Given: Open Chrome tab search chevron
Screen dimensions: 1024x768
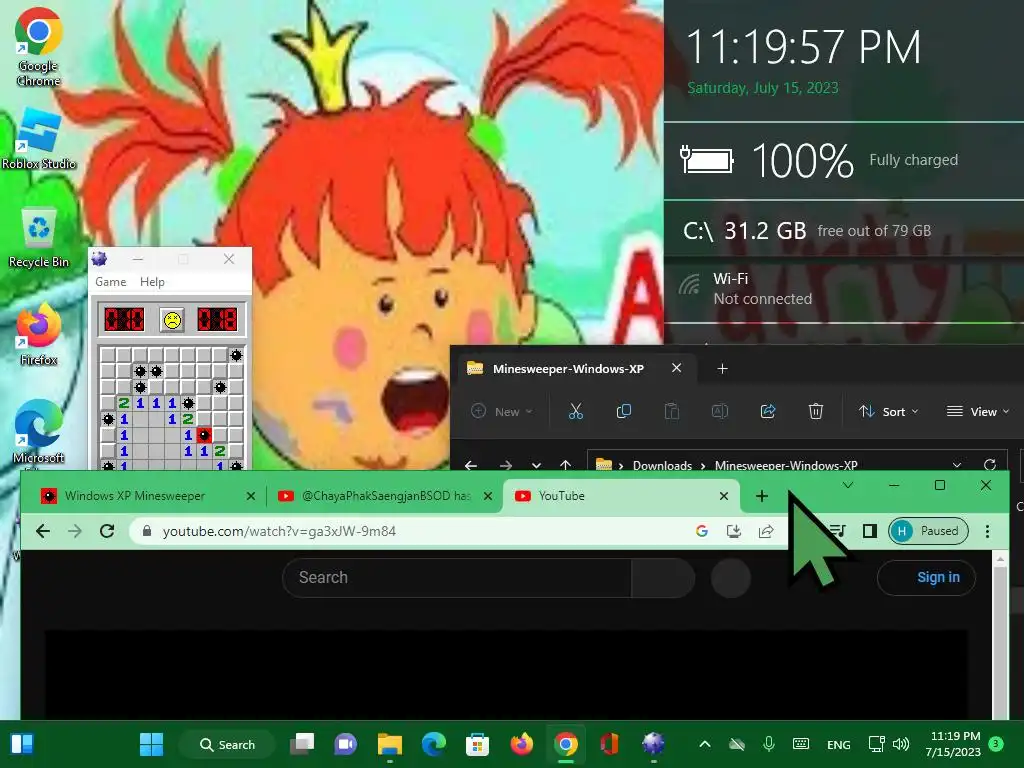Looking at the screenshot, I should 848,485.
